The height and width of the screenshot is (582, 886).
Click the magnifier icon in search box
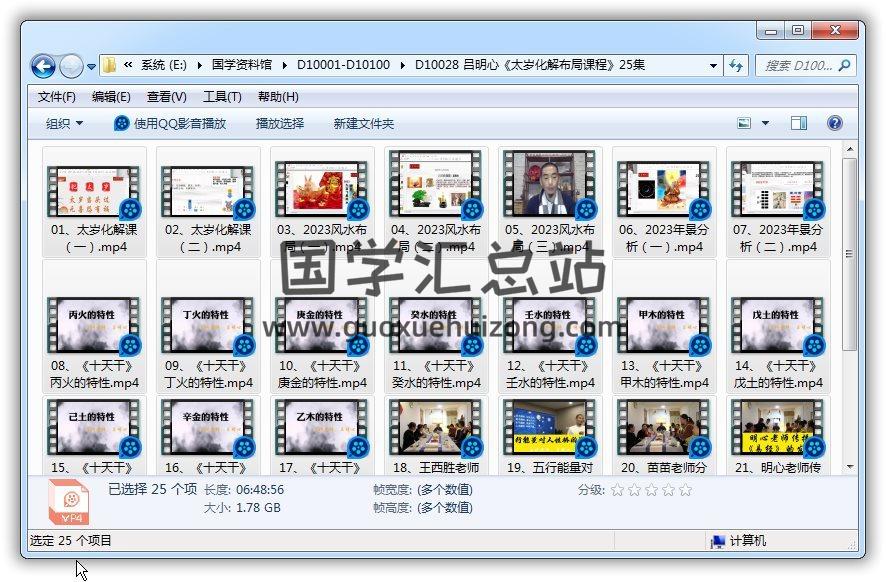pyautogui.click(x=844, y=66)
